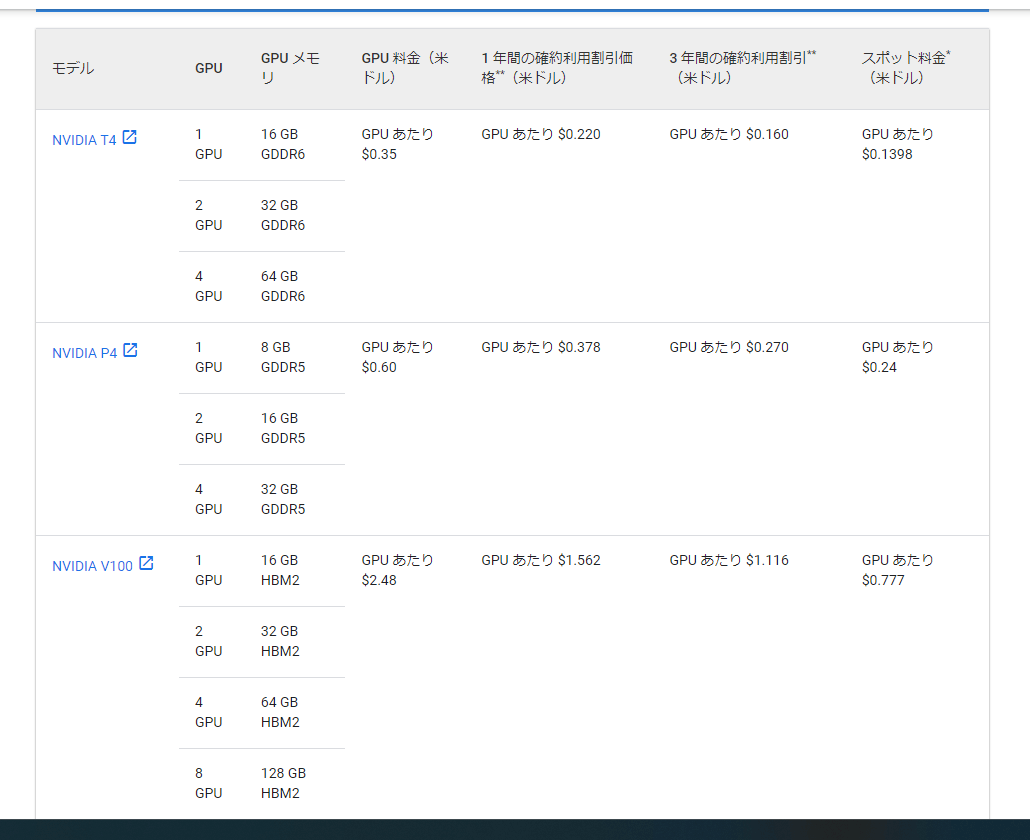
Task: Click the 3 年間の確約利用割引 header
Action: click(x=742, y=68)
